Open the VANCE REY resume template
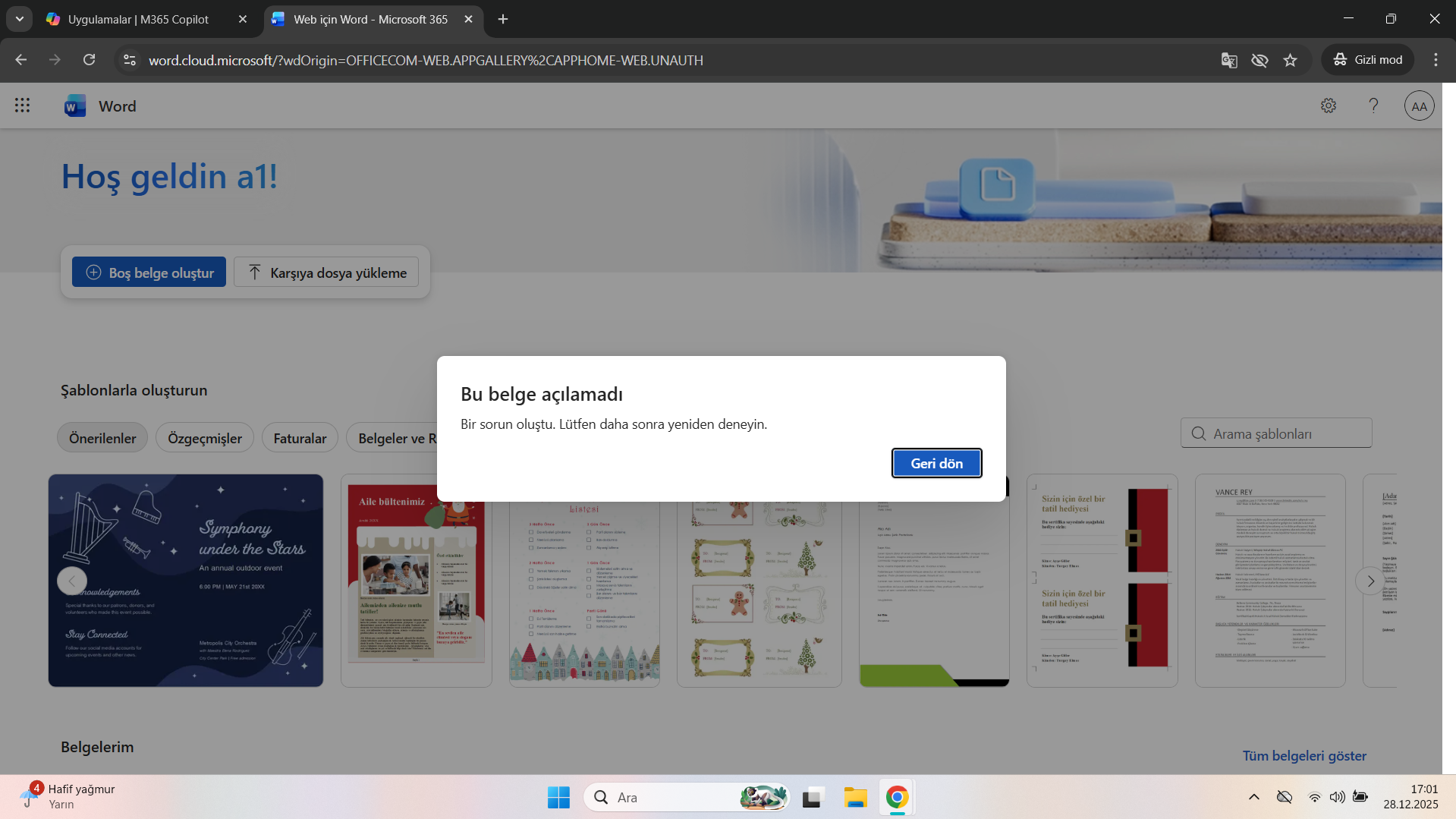 coord(1270,581)
